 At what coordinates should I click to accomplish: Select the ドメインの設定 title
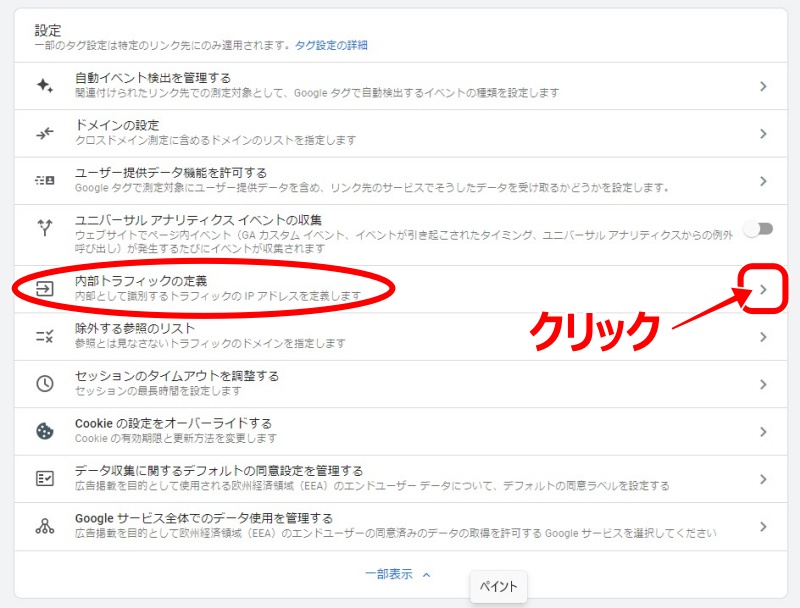tap(117, 125)
